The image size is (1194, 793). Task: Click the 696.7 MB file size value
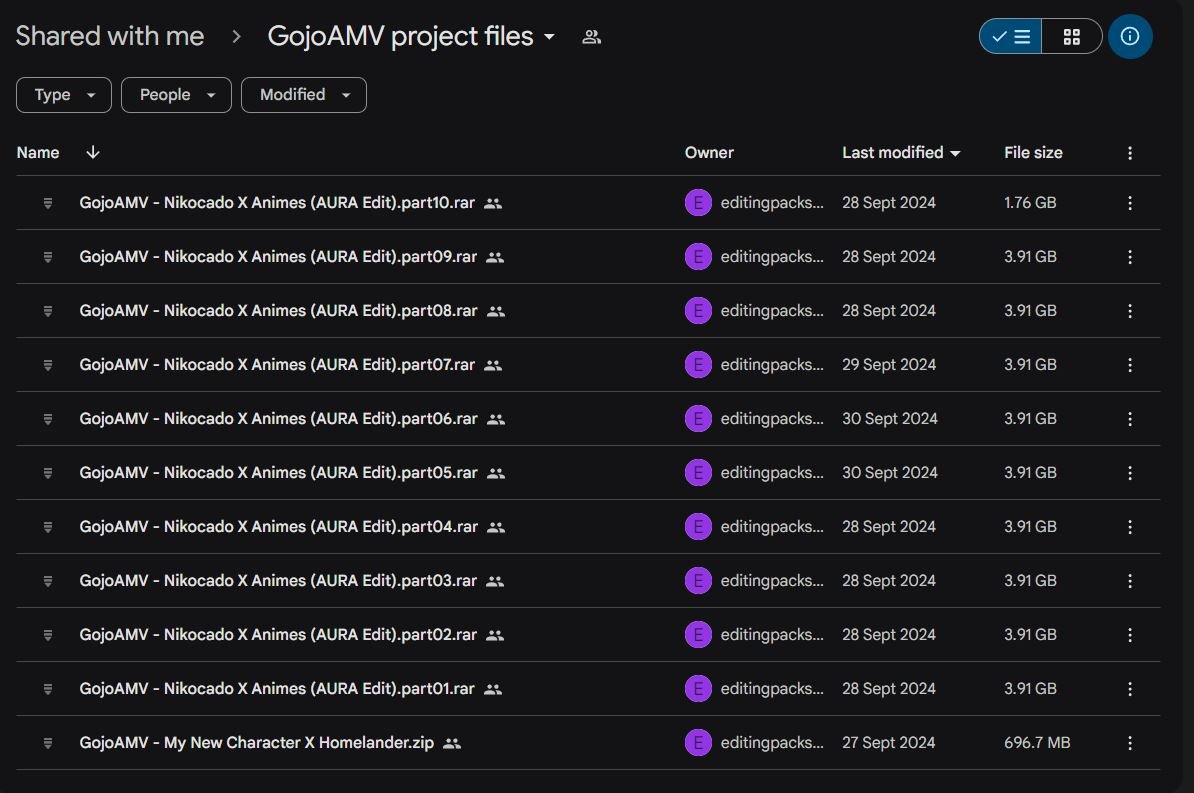(1037, 743)
